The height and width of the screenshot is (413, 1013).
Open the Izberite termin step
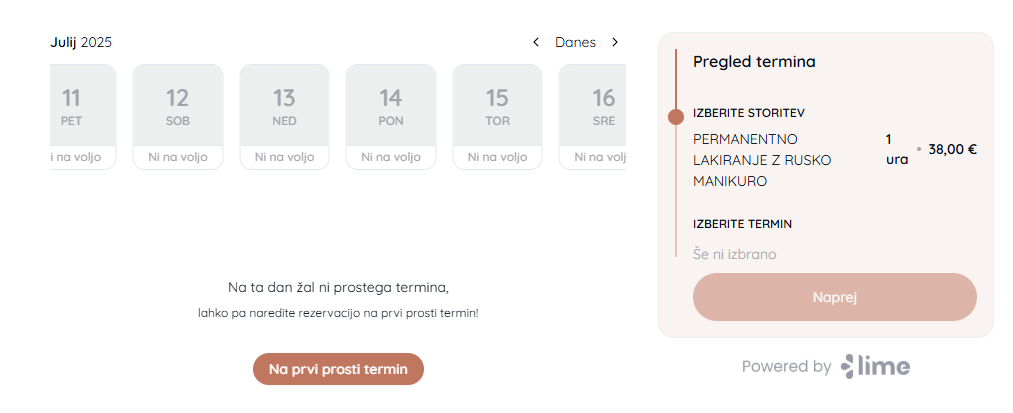(x=742, y=224)
